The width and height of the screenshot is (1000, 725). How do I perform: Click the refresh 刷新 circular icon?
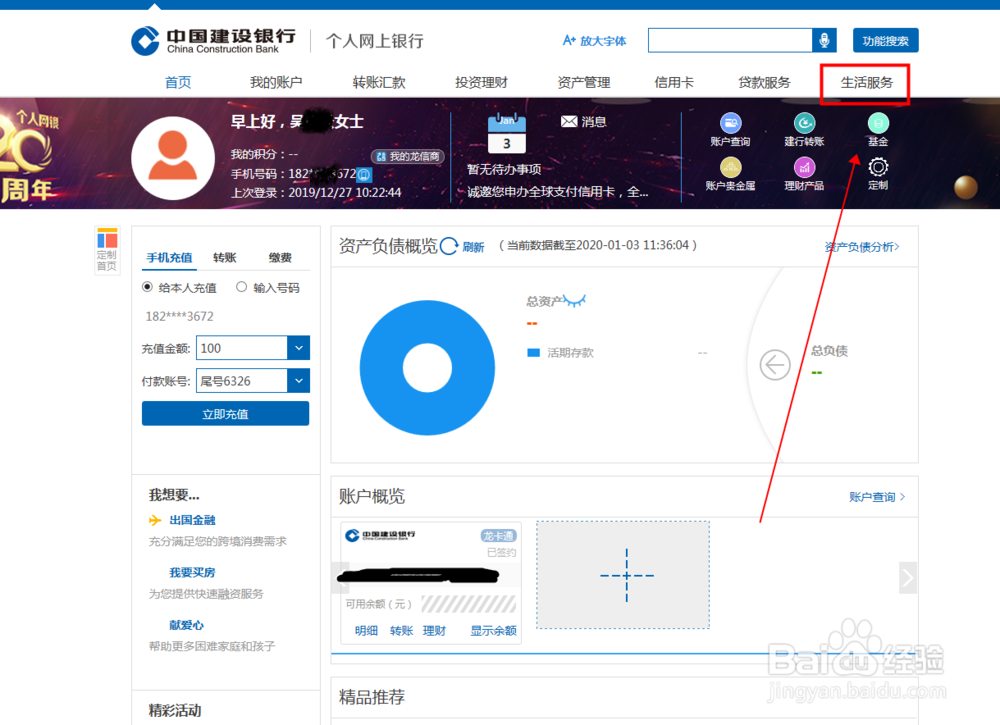[x=449, y=246]
